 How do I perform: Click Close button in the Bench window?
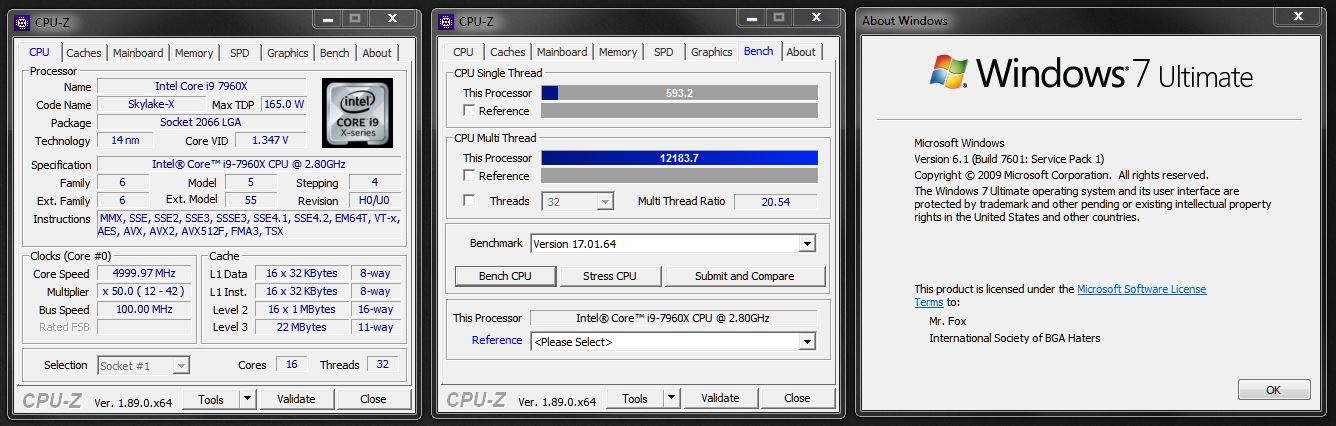797,399
